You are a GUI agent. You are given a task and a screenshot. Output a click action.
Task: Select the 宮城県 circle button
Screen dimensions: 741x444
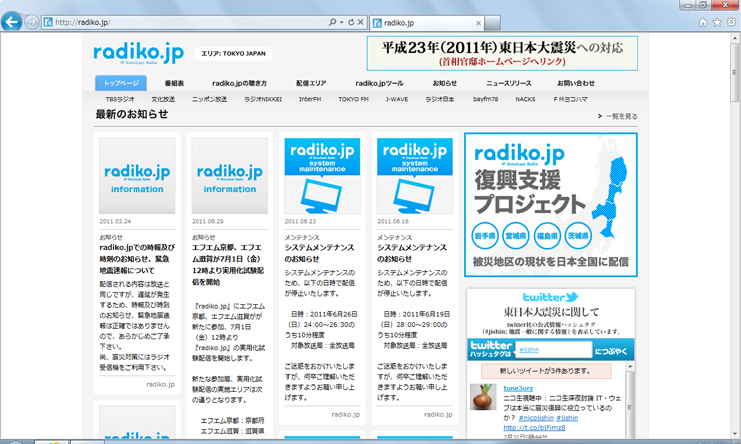(516, 235)
